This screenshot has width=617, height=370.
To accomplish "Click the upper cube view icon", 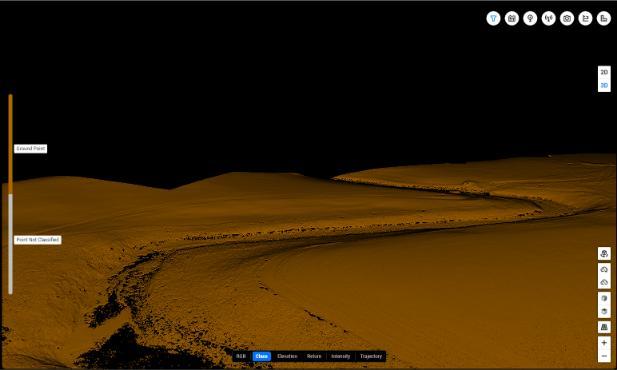I will tap(604, 298).
